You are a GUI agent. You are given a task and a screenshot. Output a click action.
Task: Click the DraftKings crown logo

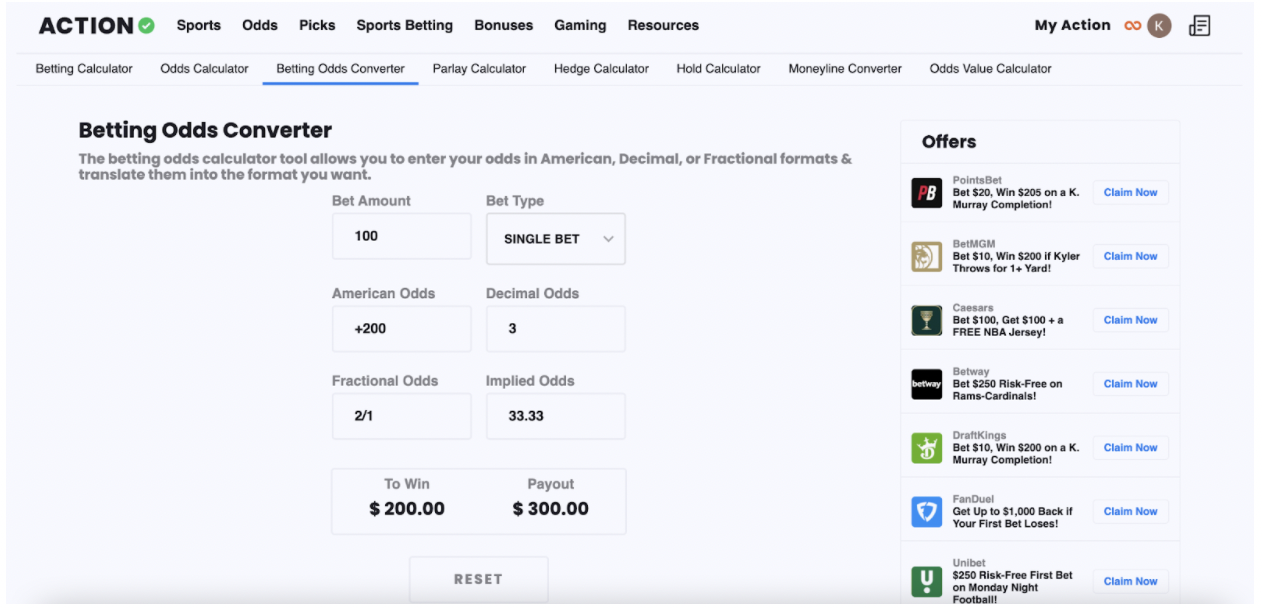point(927,448)
